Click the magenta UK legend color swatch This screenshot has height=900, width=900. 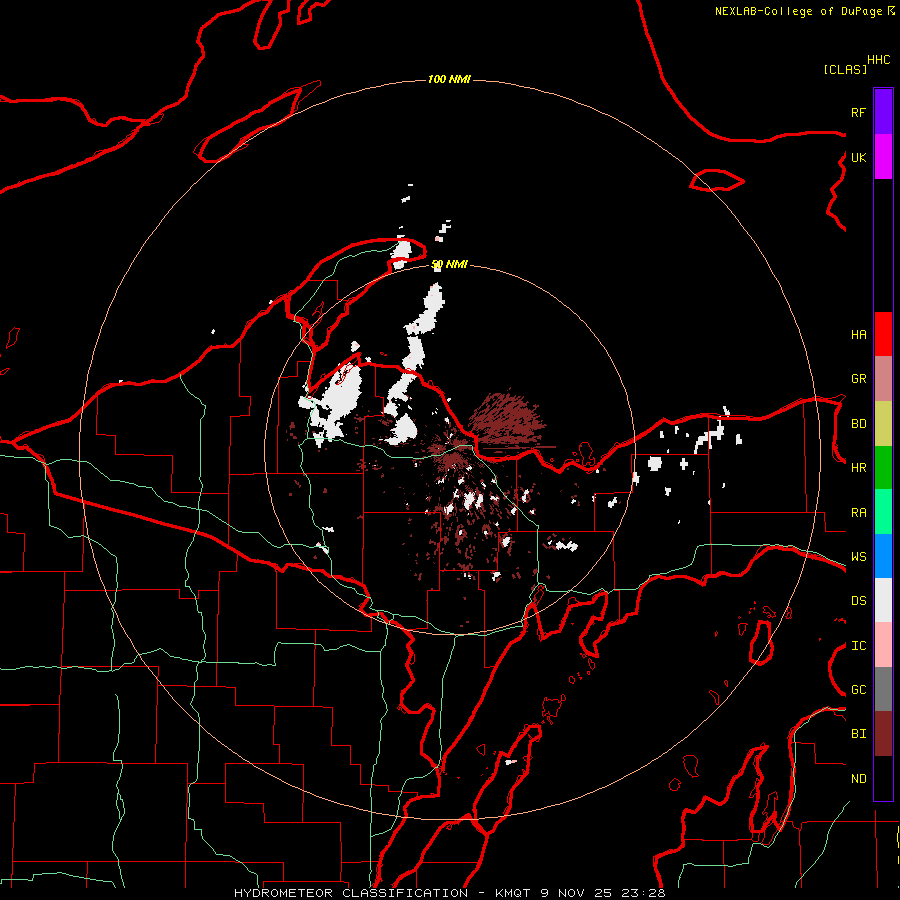(x=883, y=157)
